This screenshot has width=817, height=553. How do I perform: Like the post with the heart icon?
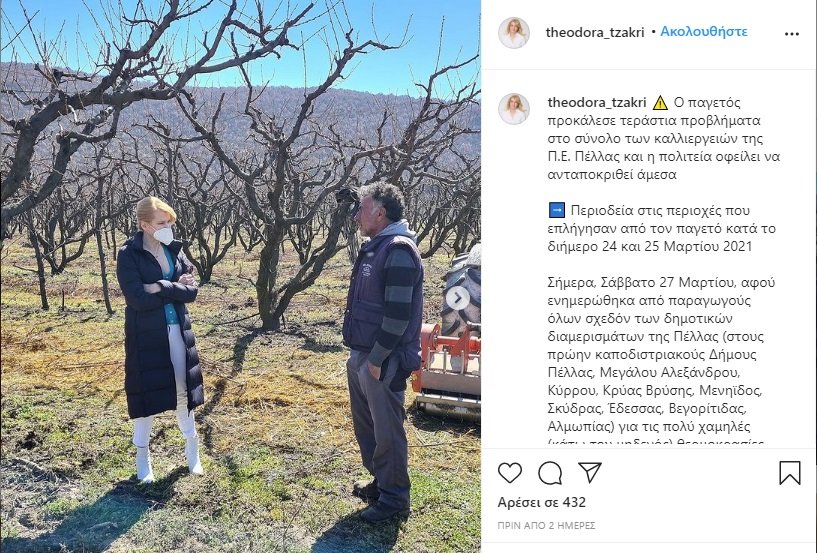pyautogui.click(x=510, y=473)
